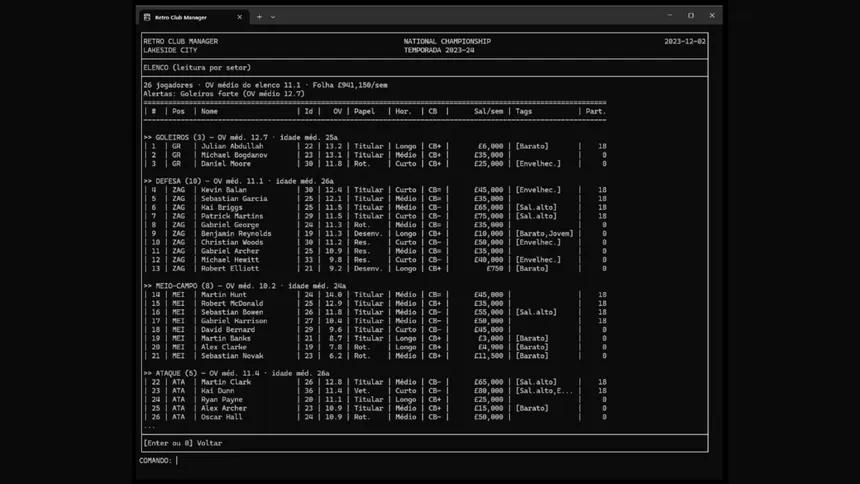Screen dimensions: 860x484
Task: Click player name Patrick Martins
Action: pos(232,216)
